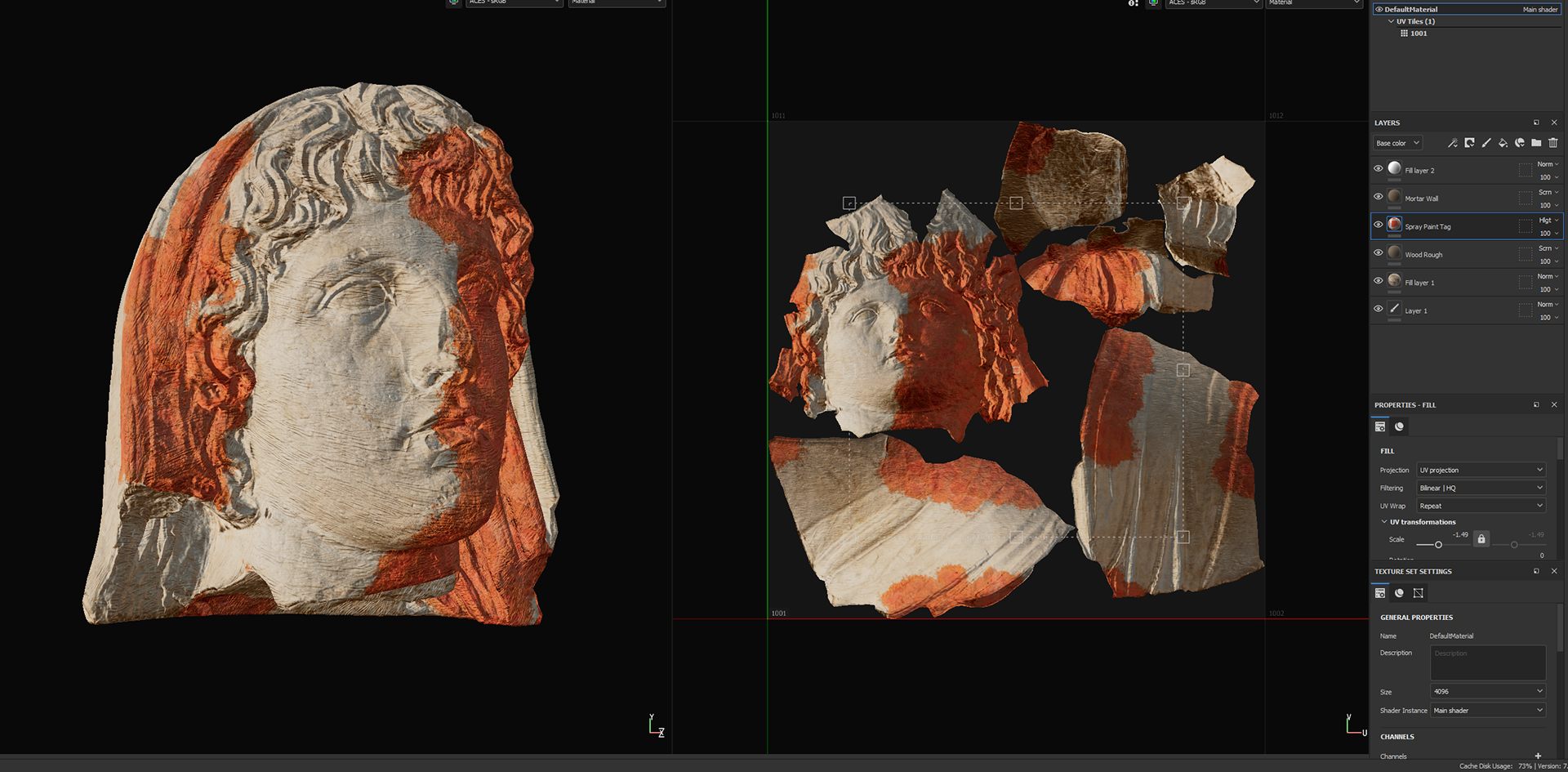Click the bottom-right UV transform handle in 2D view

pos(1183,537)
